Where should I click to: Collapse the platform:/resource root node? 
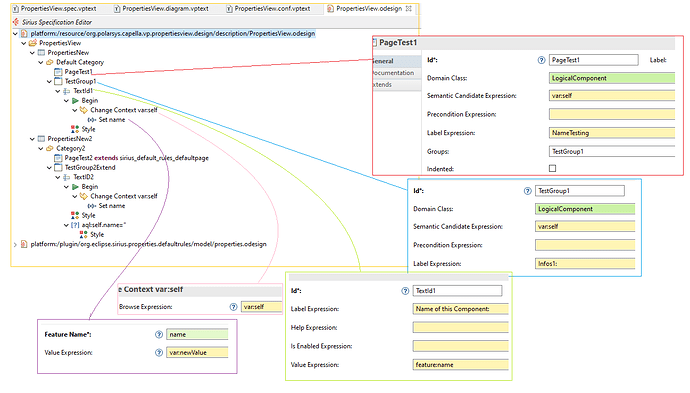pos(15,33)
